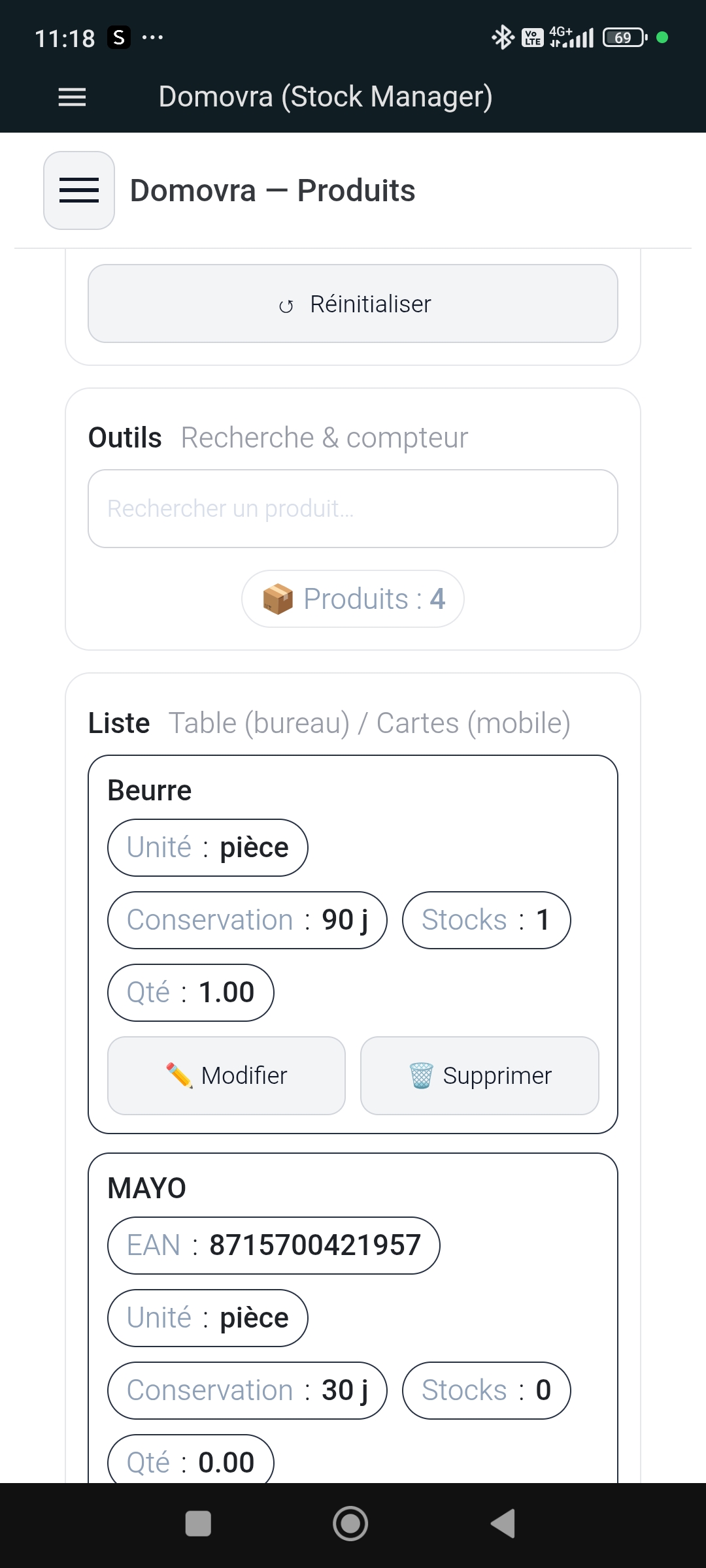Tap the Produits counter box icon
Screen dimensions: 706x1568
pos(278,599)
